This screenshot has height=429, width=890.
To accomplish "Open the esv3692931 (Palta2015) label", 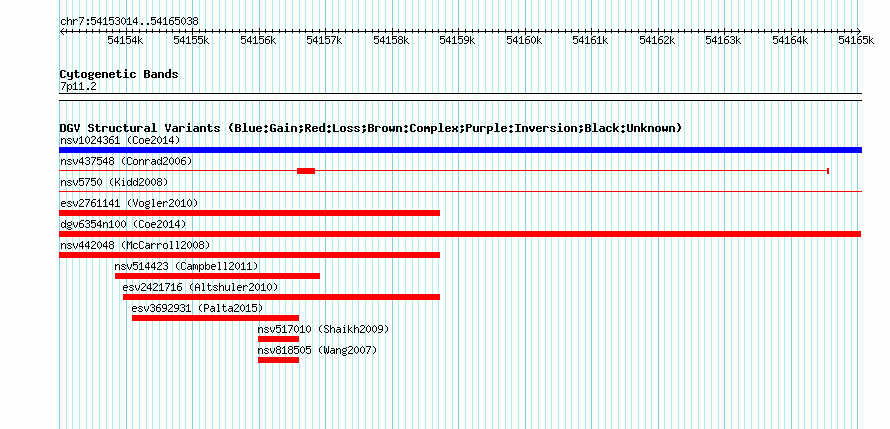I will tap(198, 308).
